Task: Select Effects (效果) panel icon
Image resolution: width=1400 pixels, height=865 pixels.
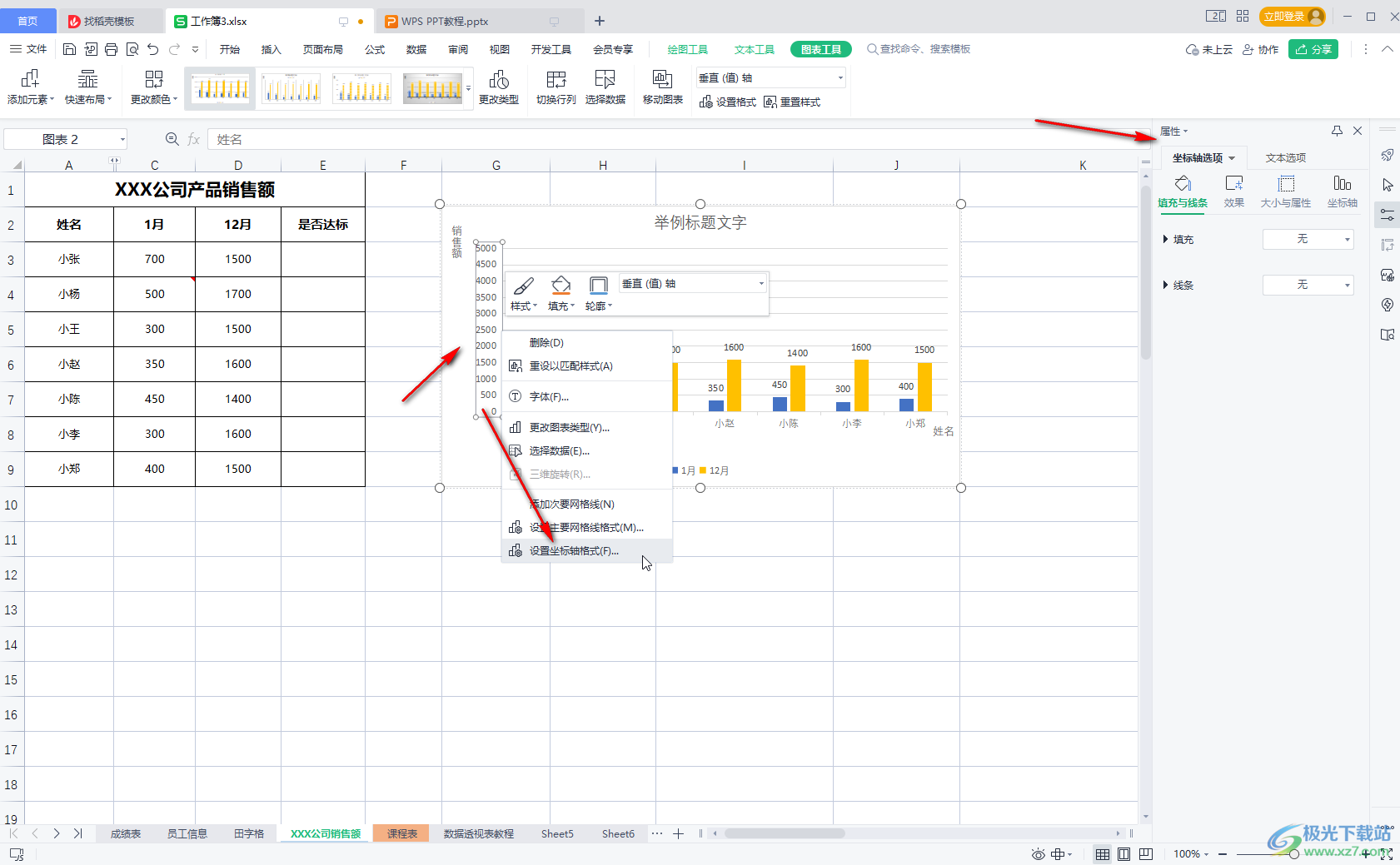Action: pos(1234,191)
